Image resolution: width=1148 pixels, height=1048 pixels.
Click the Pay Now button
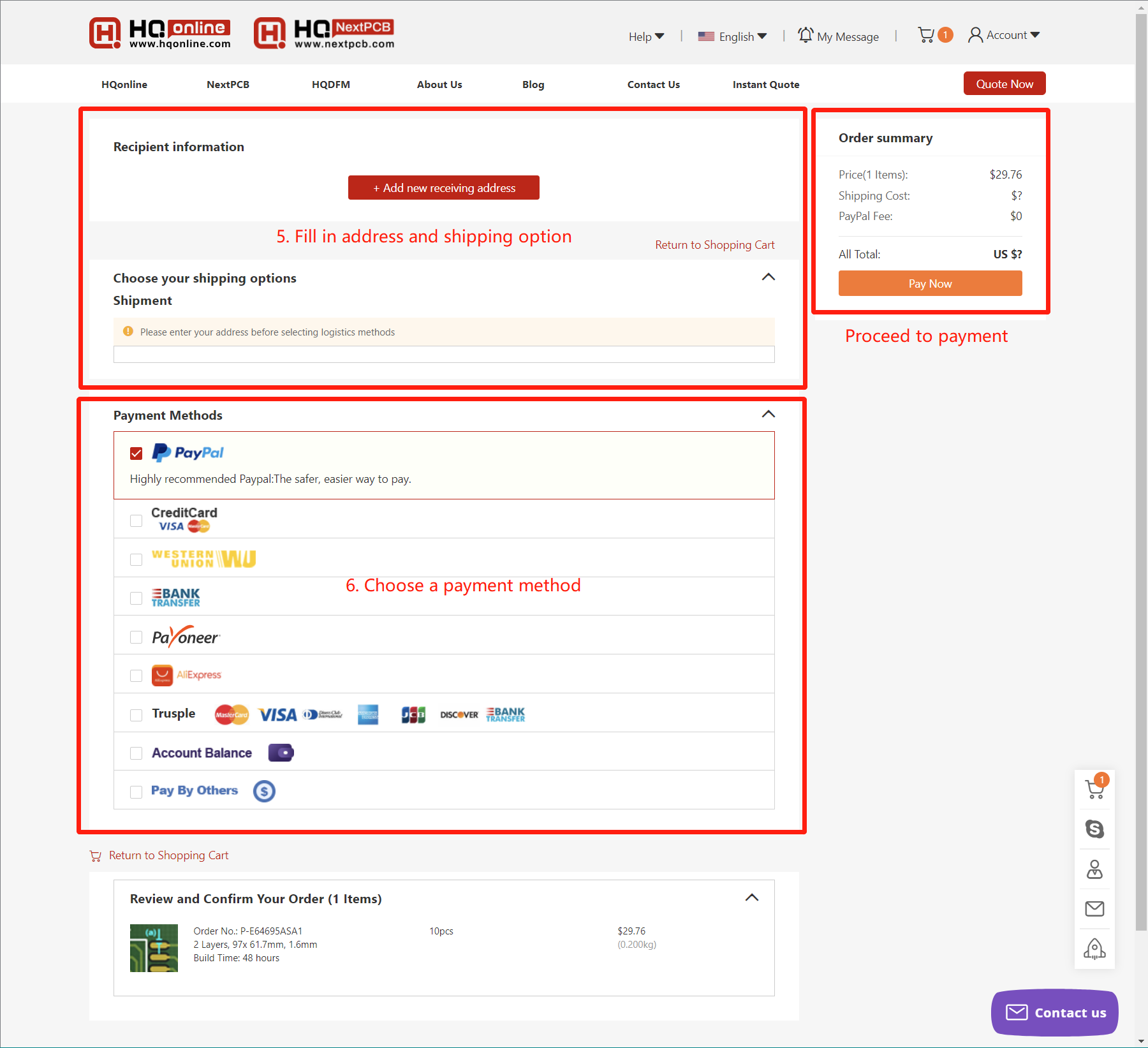coord(931,283)
